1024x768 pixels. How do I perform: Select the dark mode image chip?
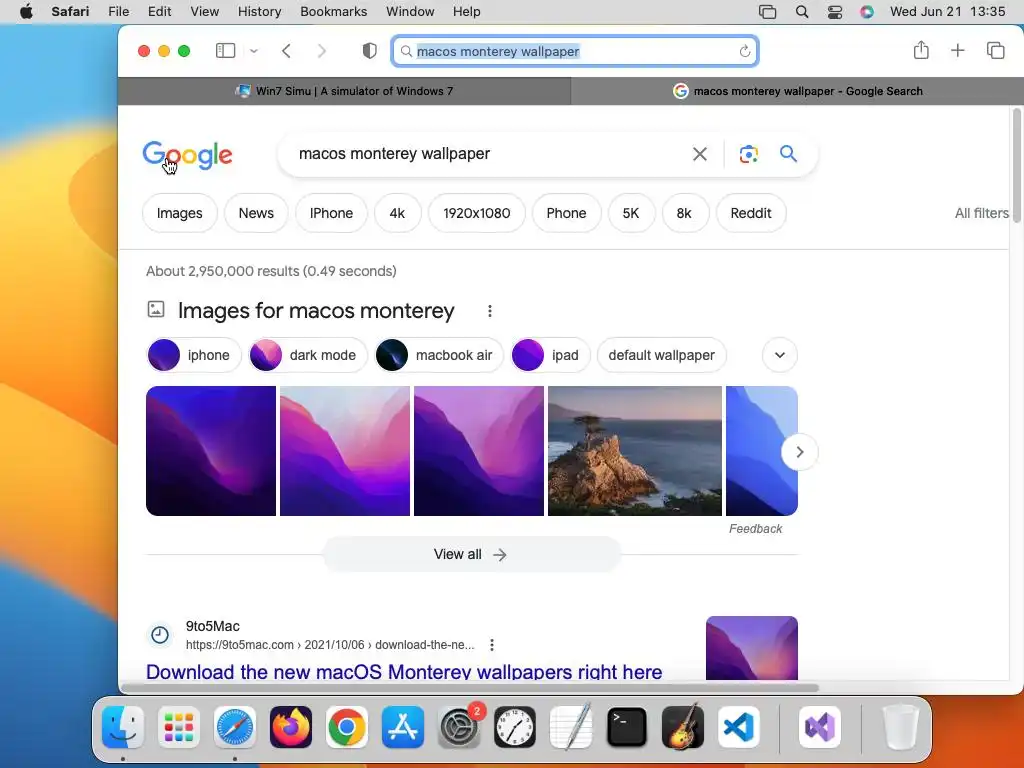pyautogui.click(x=308, y=355)
